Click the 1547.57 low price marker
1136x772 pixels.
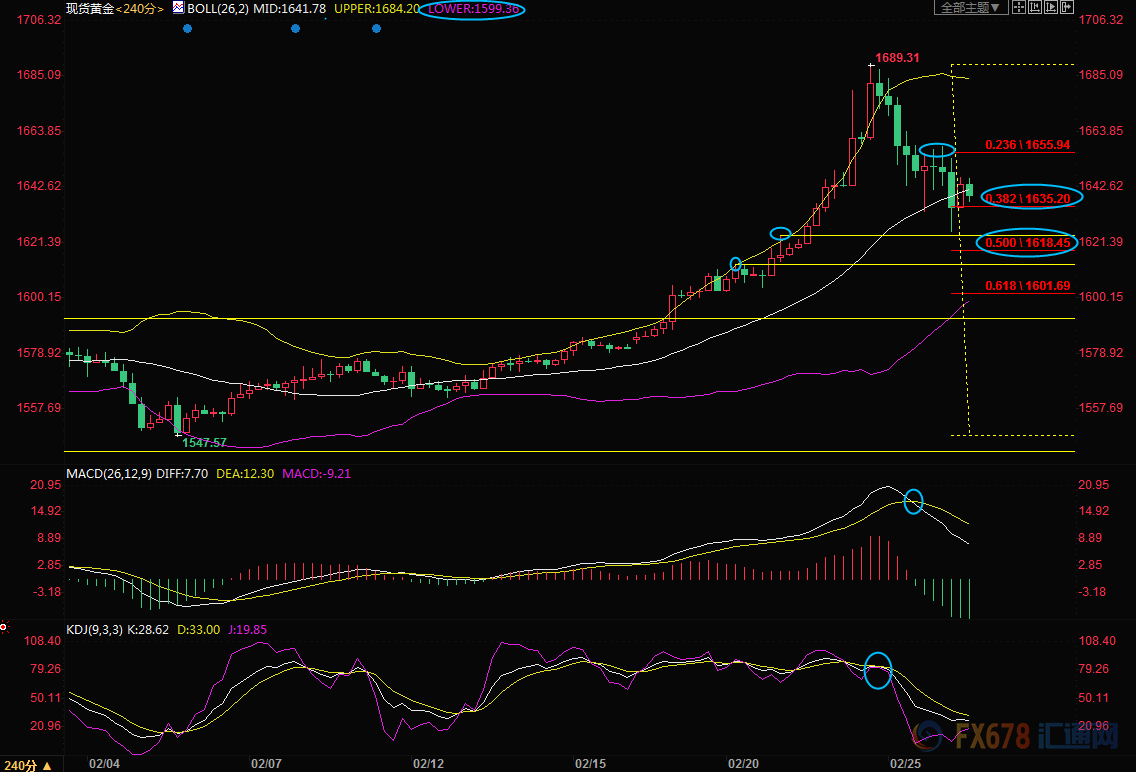pyautogui.click(x=204, y=442)
